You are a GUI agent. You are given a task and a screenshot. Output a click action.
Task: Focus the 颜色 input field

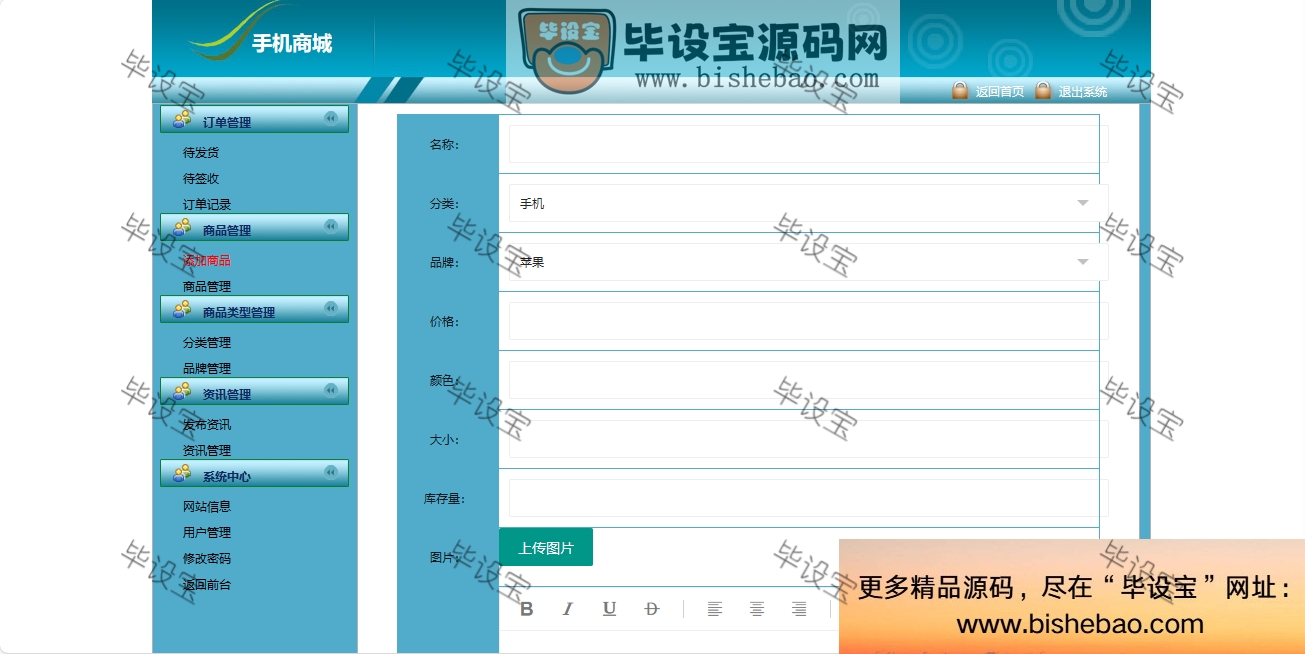pos(808,380)
